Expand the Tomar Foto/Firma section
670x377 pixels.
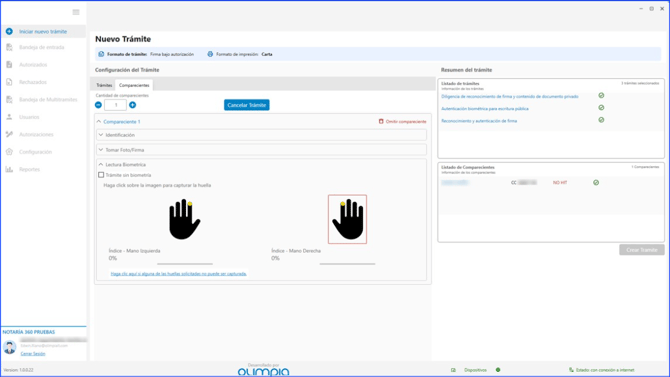pos(262,150)
